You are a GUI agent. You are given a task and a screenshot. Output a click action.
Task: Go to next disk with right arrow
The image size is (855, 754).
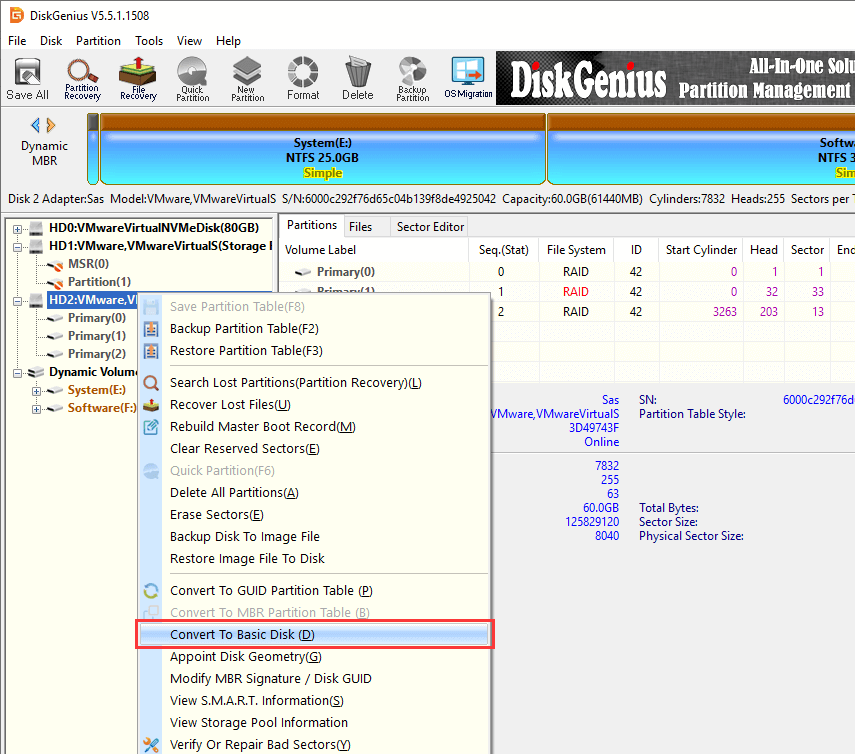click(51, 125)
